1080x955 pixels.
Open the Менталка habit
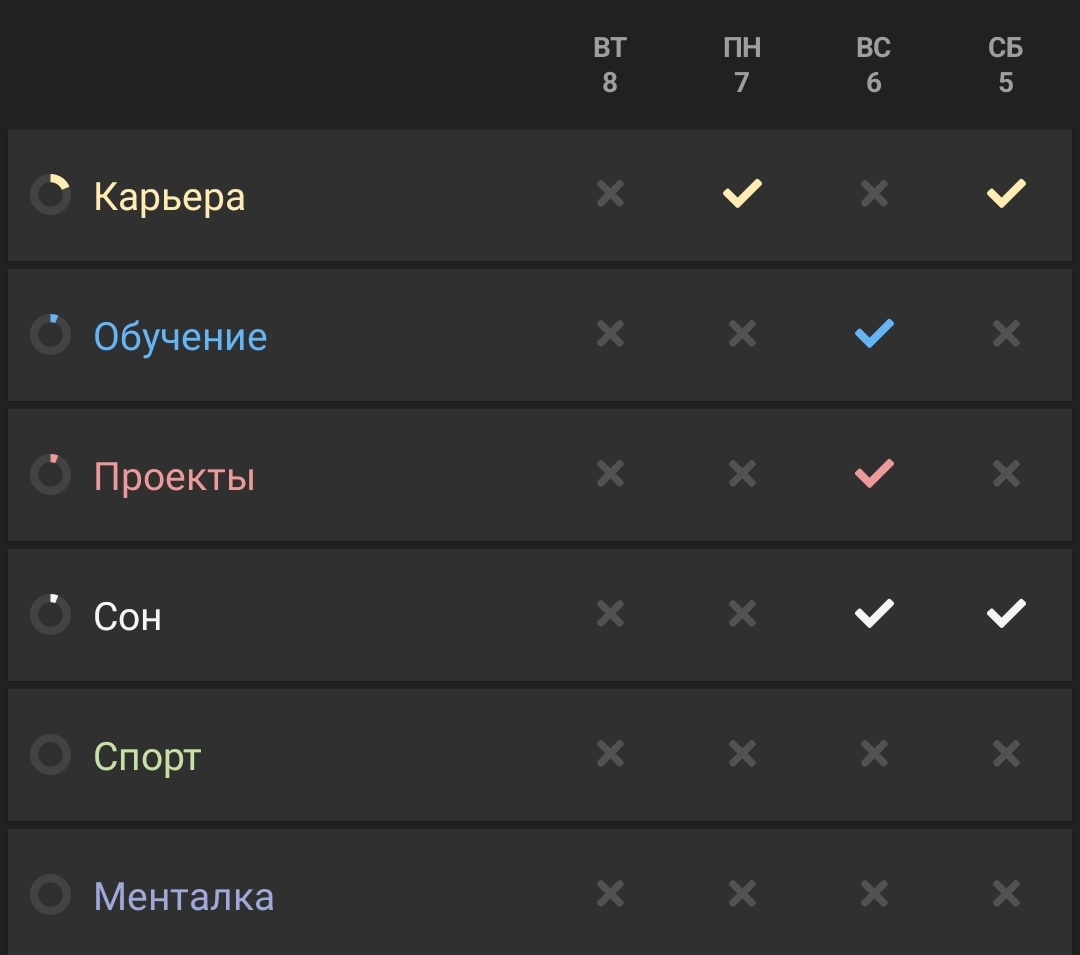pos(183,897)
